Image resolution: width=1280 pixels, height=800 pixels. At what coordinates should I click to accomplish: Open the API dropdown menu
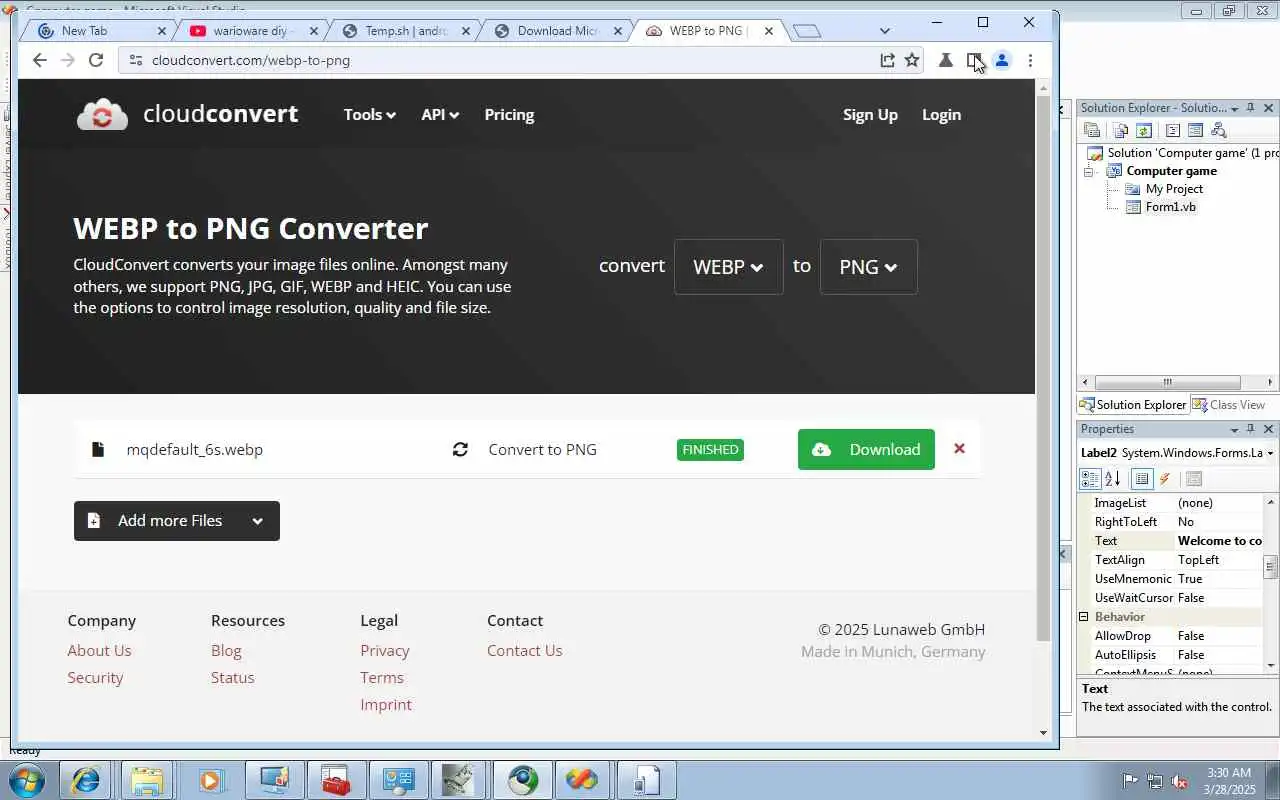click(x=440, y=115)
